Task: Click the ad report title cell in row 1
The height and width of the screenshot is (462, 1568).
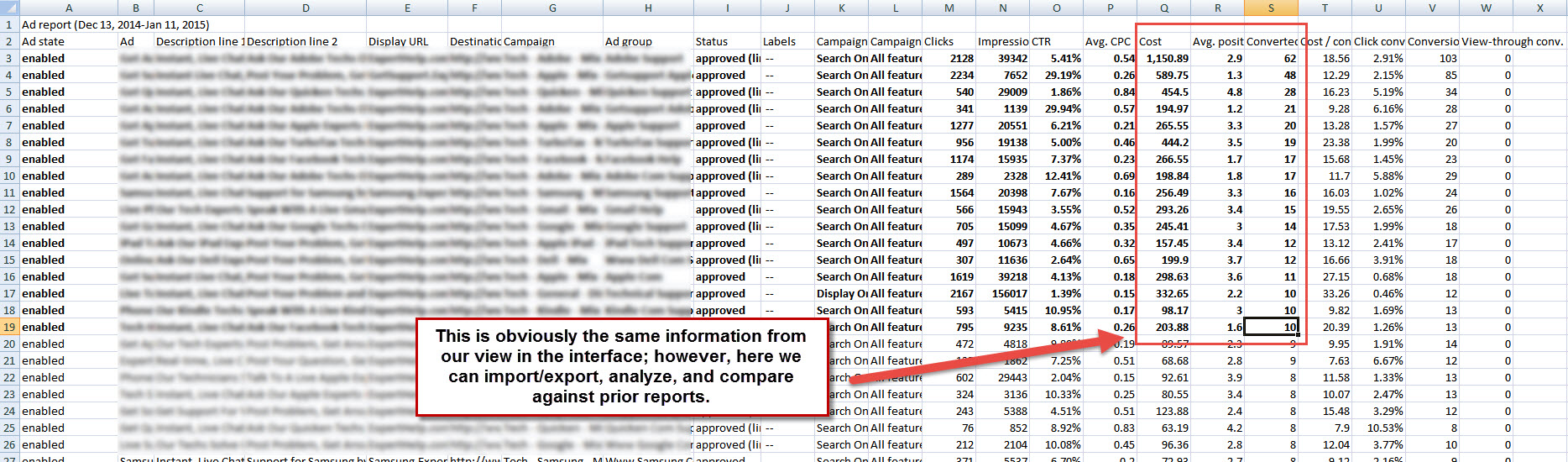Action: [116, 25]
